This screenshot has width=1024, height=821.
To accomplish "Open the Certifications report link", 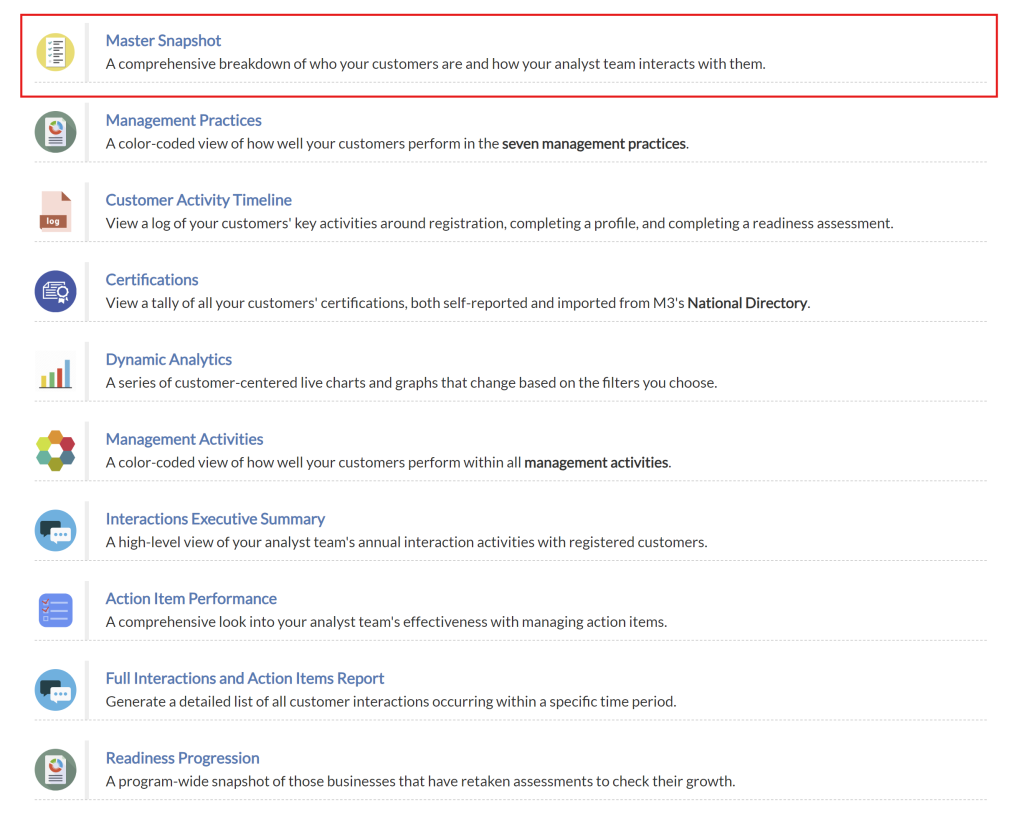I will click(x=152, y=280).
